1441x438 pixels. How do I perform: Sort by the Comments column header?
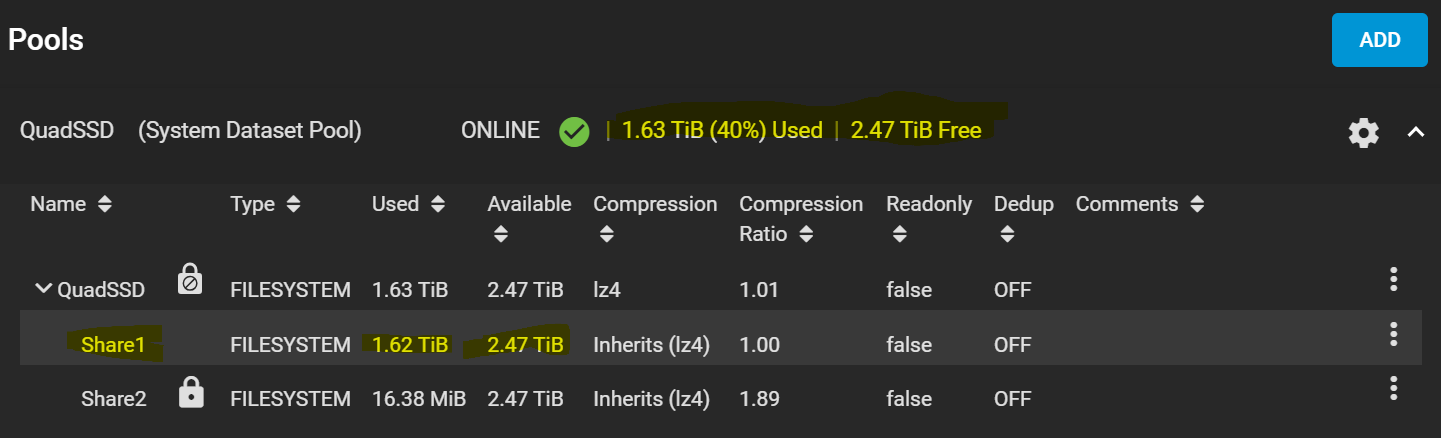coord(1140,204)
